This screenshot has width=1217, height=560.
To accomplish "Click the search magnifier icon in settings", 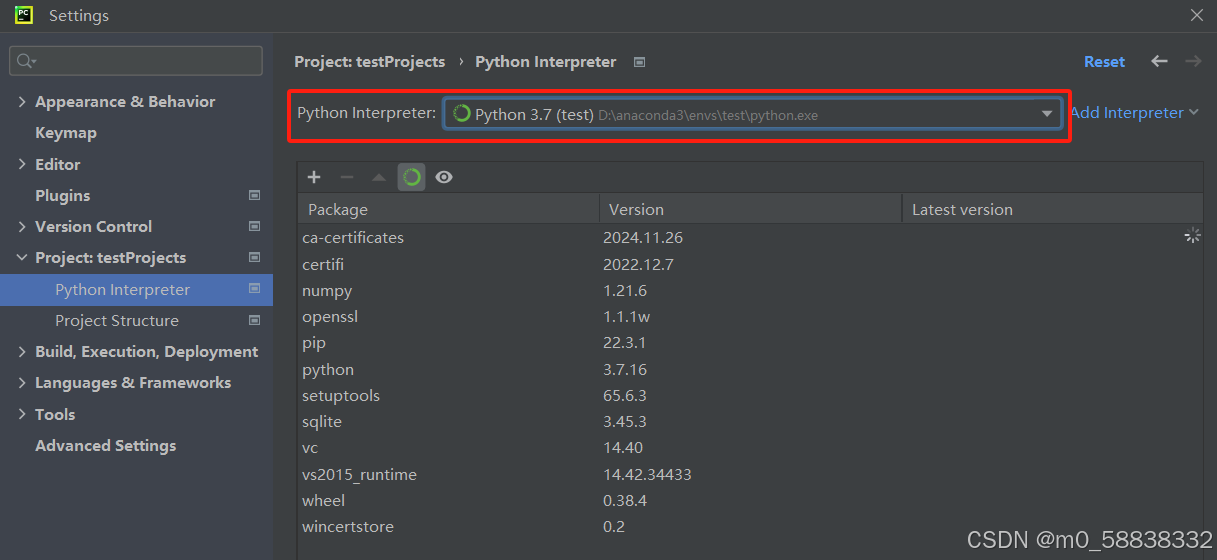I will pyautogui.click(x=26, y=61).
